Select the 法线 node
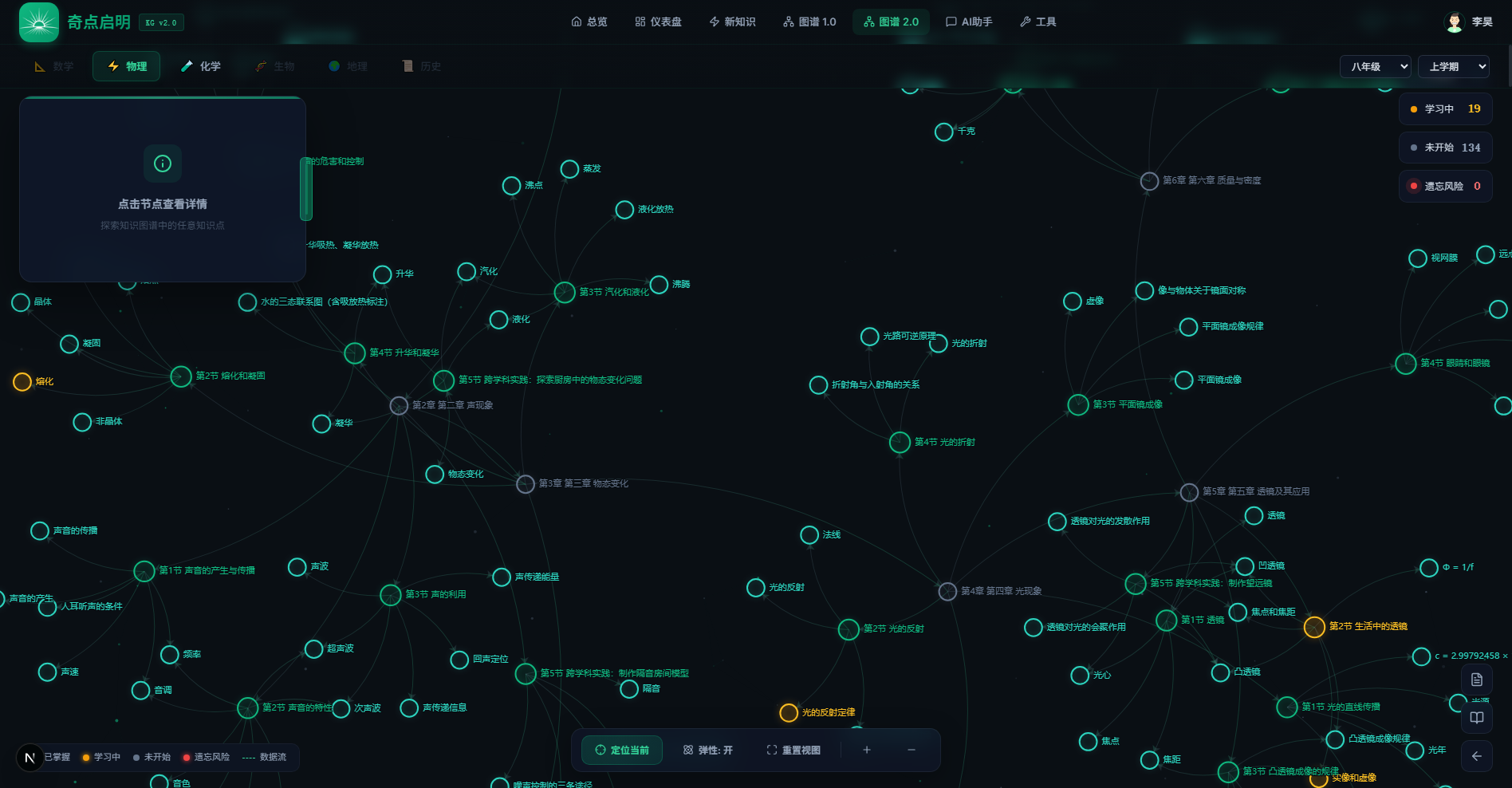The height and width of the screenshot is (788, 1512). pyautogui.click(x=809, y=535)
